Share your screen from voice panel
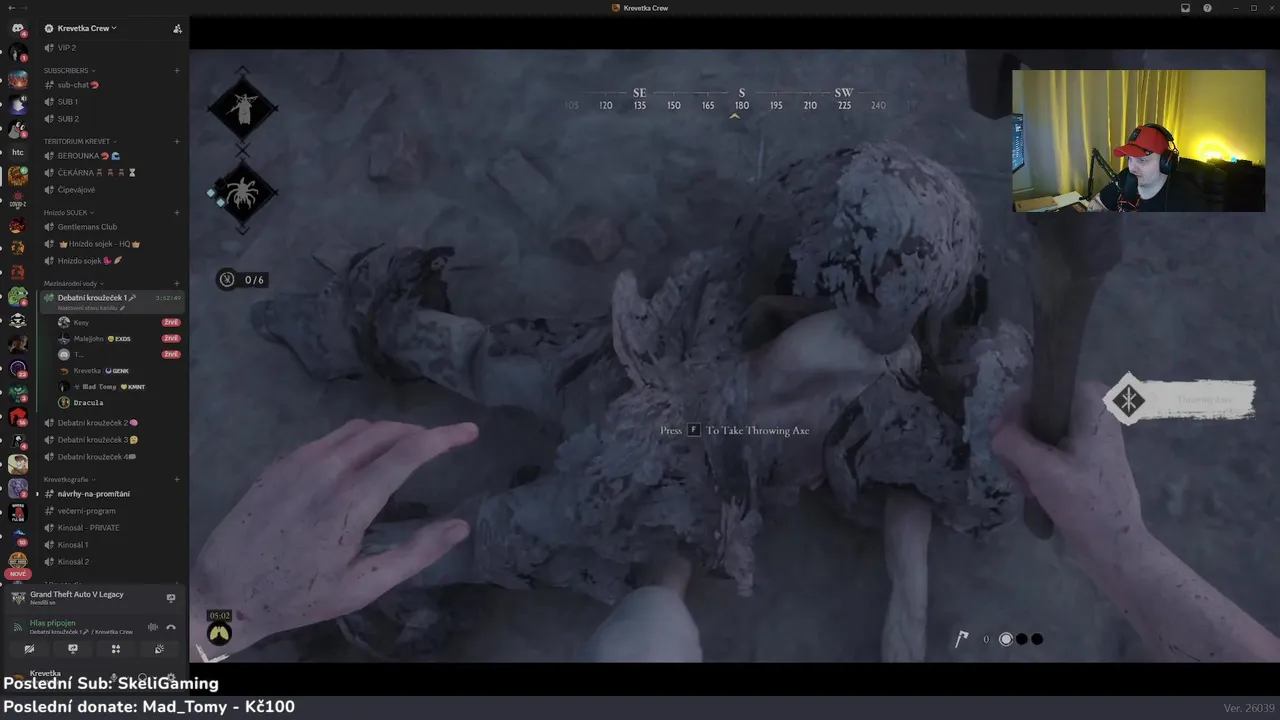This screenshot has height=720, width=1280. (72, 649)
